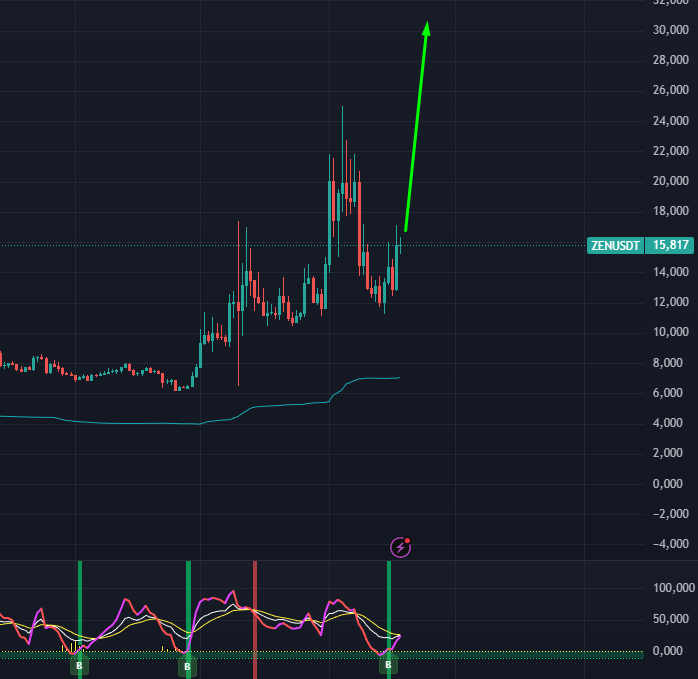698x679 pixels.
Task: Click the leftmost B buy signal marker
Action: point(79,666)
